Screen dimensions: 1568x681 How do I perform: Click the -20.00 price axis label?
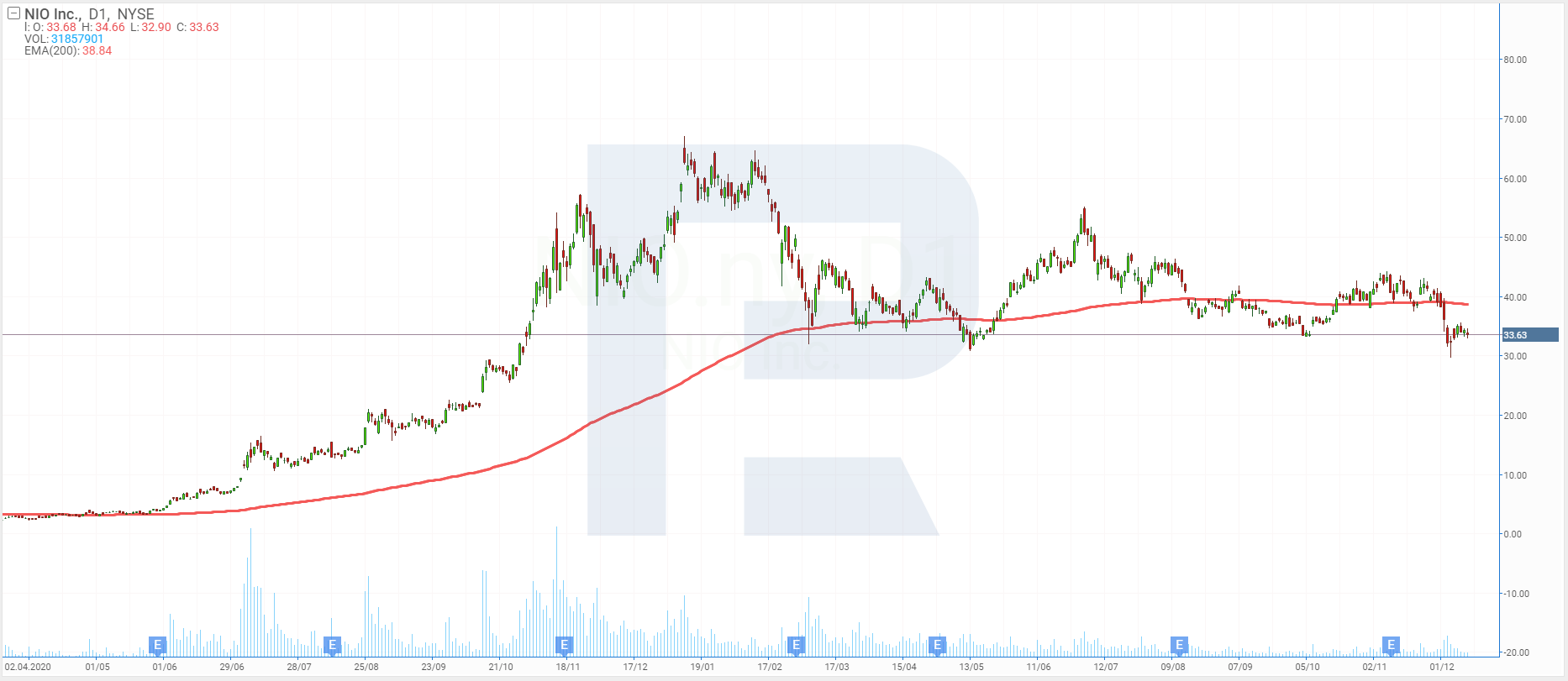[x=1515, y=652]
